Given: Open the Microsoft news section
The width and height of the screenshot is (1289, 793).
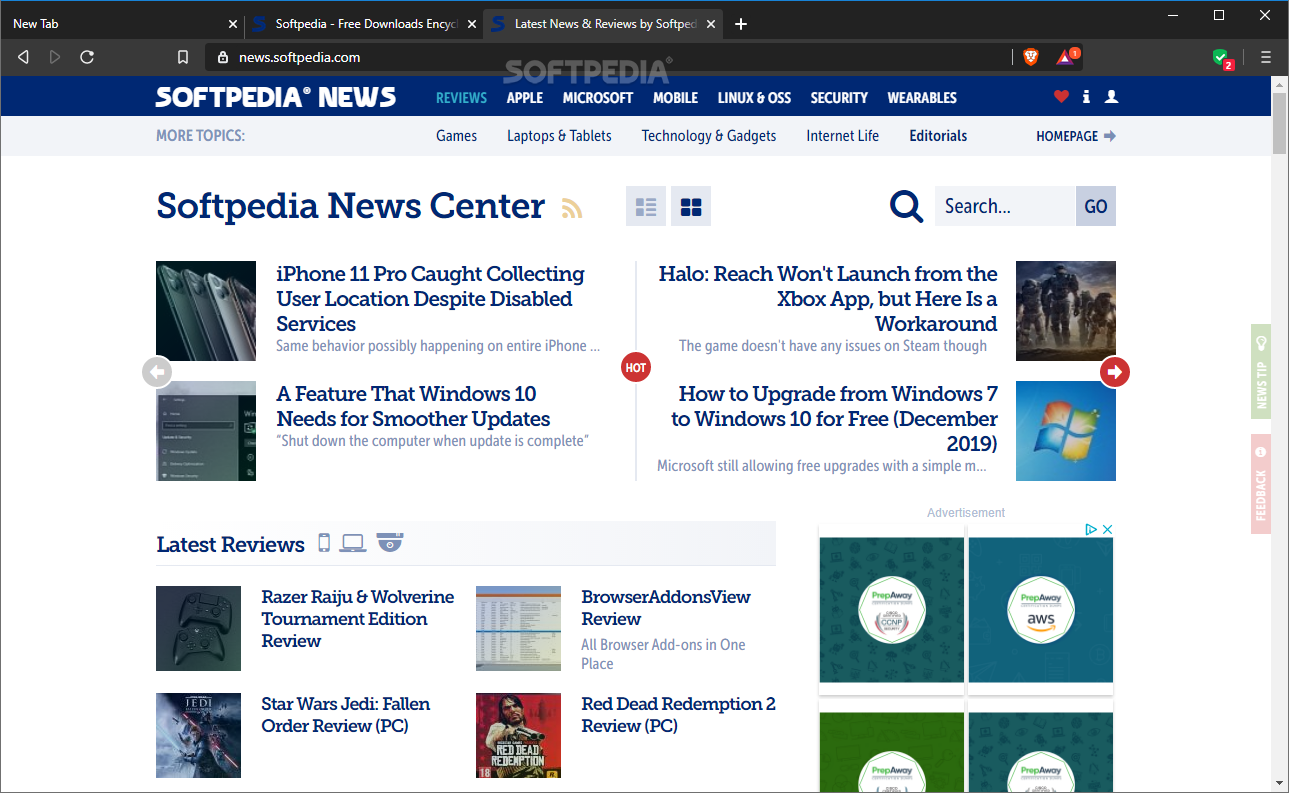Looking at the screenshot, I should [x=598, y=98].
